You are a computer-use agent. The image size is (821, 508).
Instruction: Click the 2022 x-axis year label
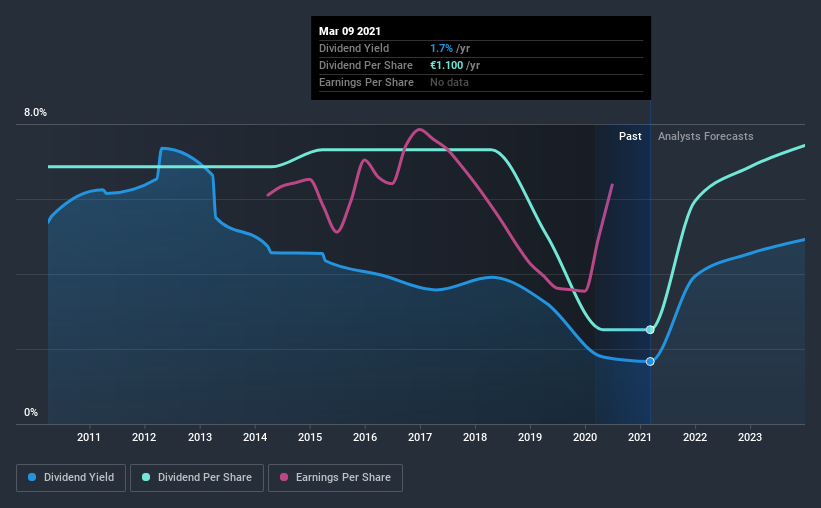pos(695,437)
